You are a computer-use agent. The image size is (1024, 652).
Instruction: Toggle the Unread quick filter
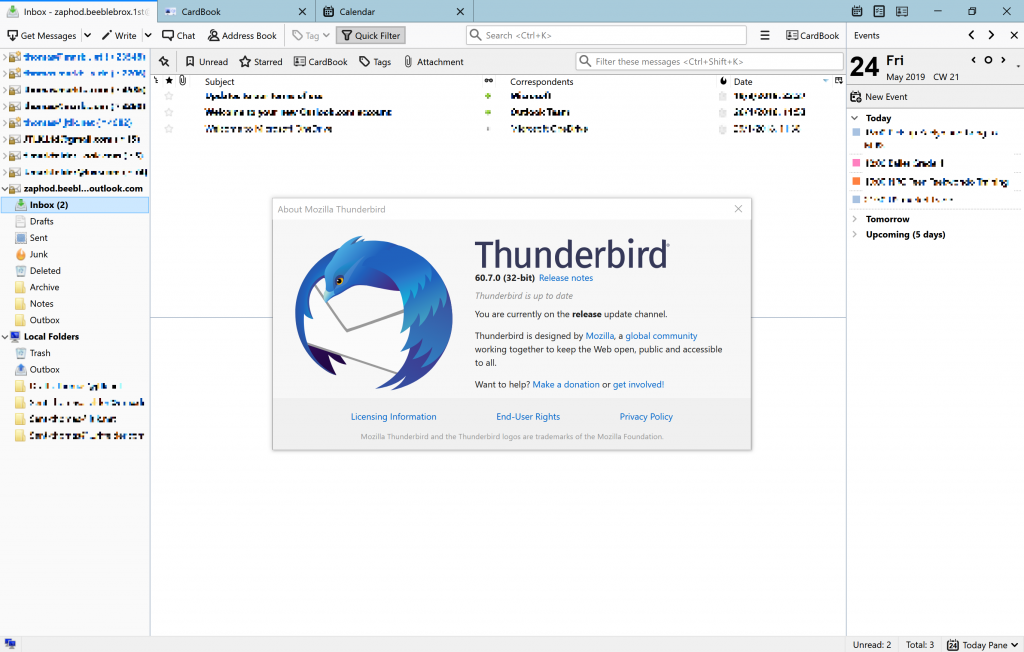pos(206,61)
